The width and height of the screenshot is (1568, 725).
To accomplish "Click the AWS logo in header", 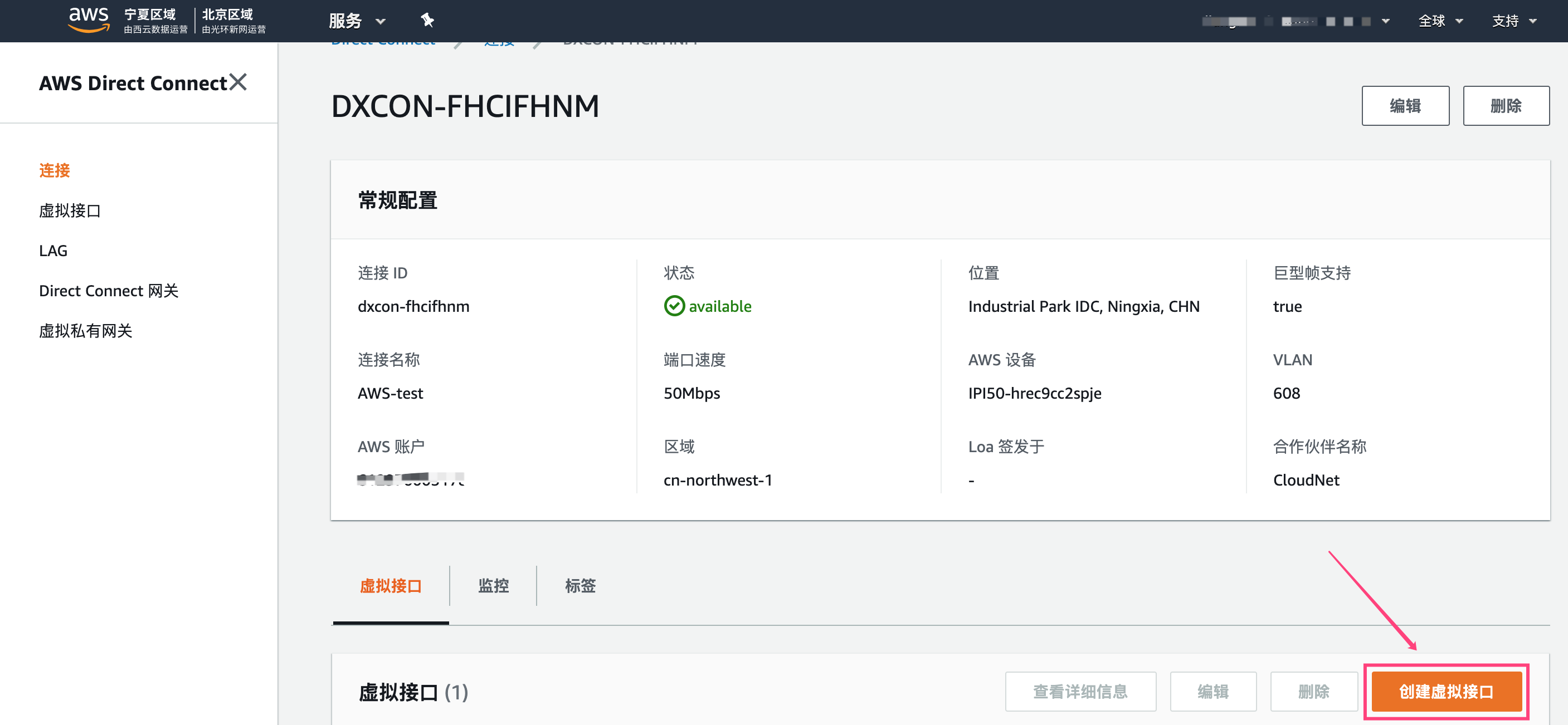I will [x=89, y=20].
